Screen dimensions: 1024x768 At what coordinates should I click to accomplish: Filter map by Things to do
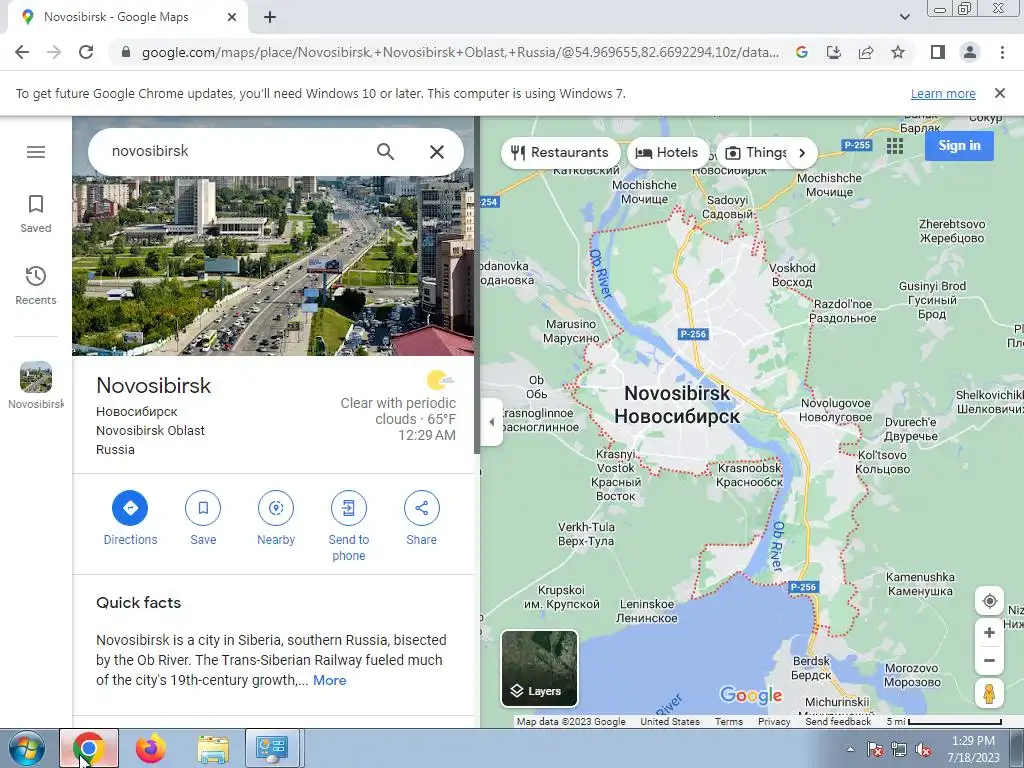pyautogui.click(x=756, y=153)
